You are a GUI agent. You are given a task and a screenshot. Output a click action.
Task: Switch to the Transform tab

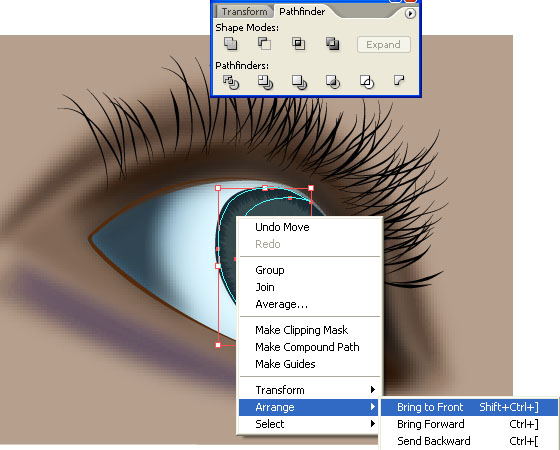[244, 11]
